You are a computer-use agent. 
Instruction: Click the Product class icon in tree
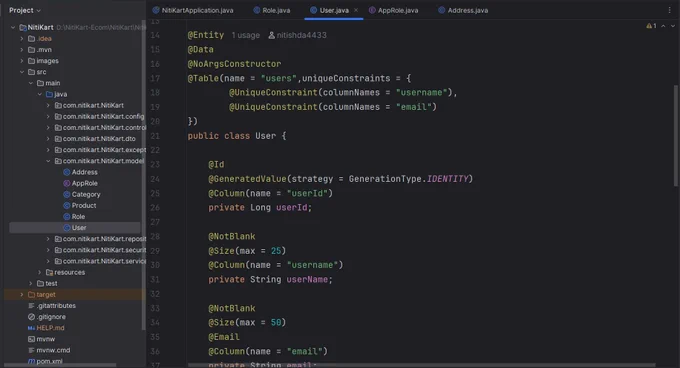(67, 205)
